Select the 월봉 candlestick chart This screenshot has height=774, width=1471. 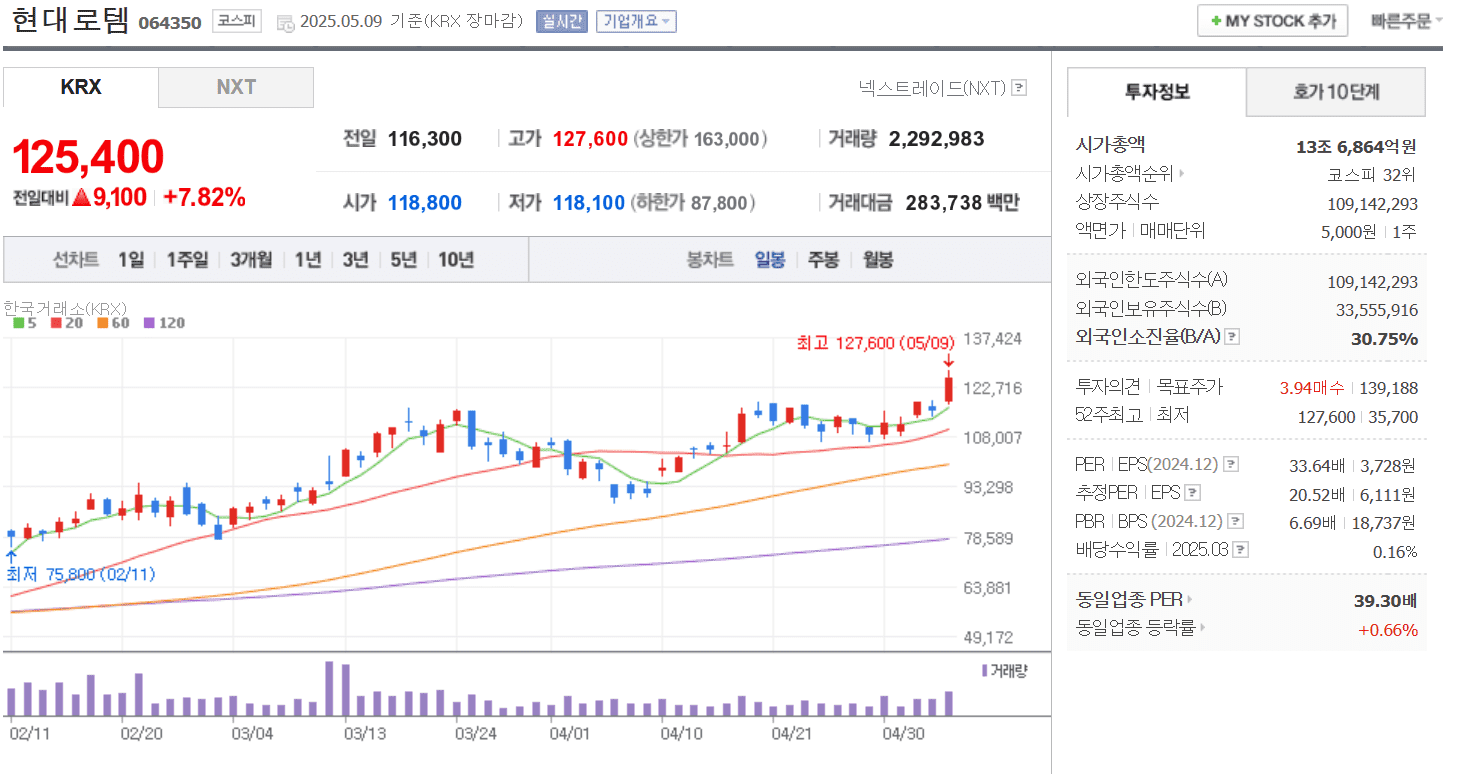tap(878, 260)
